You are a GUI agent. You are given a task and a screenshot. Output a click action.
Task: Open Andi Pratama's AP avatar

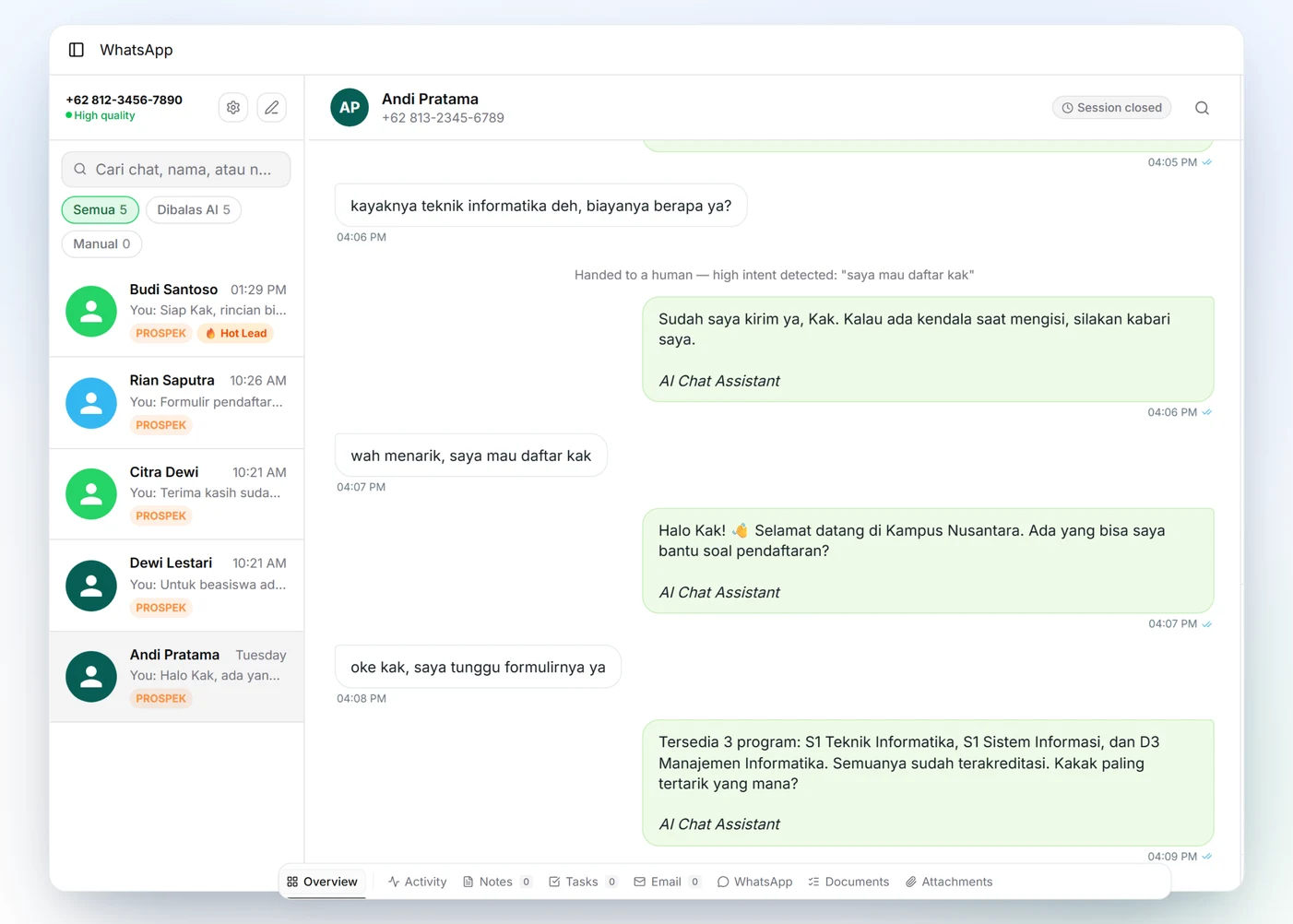pos(350,108)
